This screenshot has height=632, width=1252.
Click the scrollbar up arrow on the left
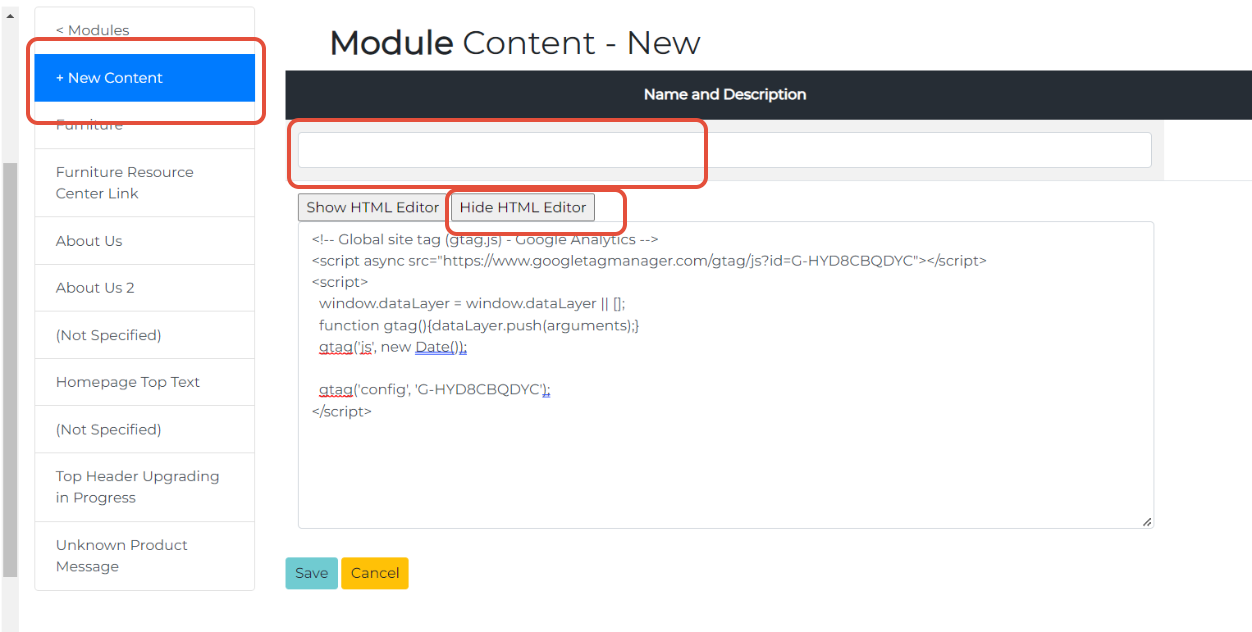click(10, 15)
